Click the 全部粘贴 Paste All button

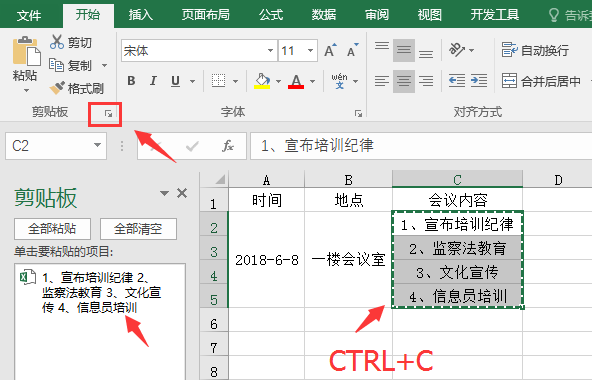(52, 229)
